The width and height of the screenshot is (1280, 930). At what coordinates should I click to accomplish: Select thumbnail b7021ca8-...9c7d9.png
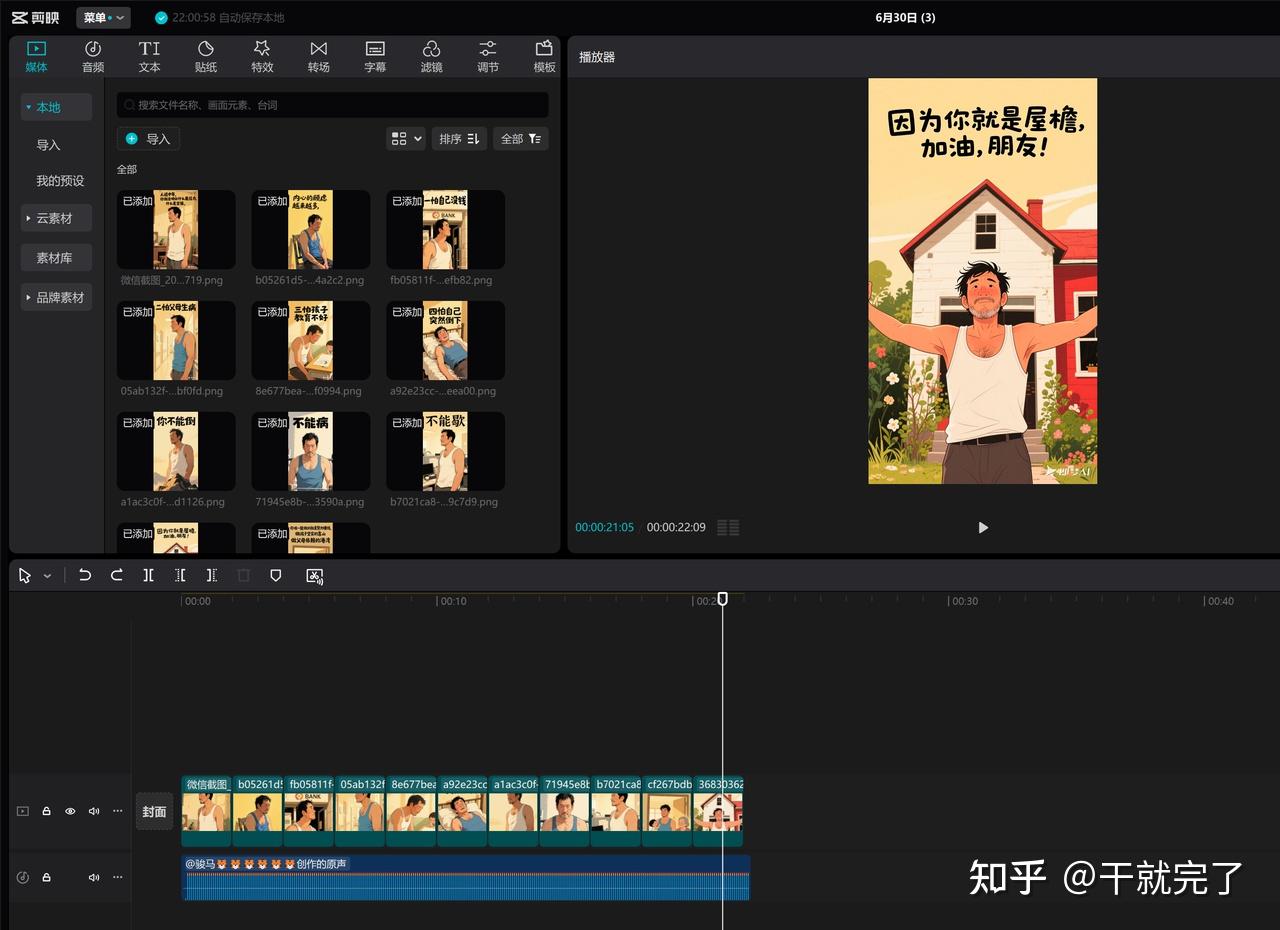pos(445,451)
